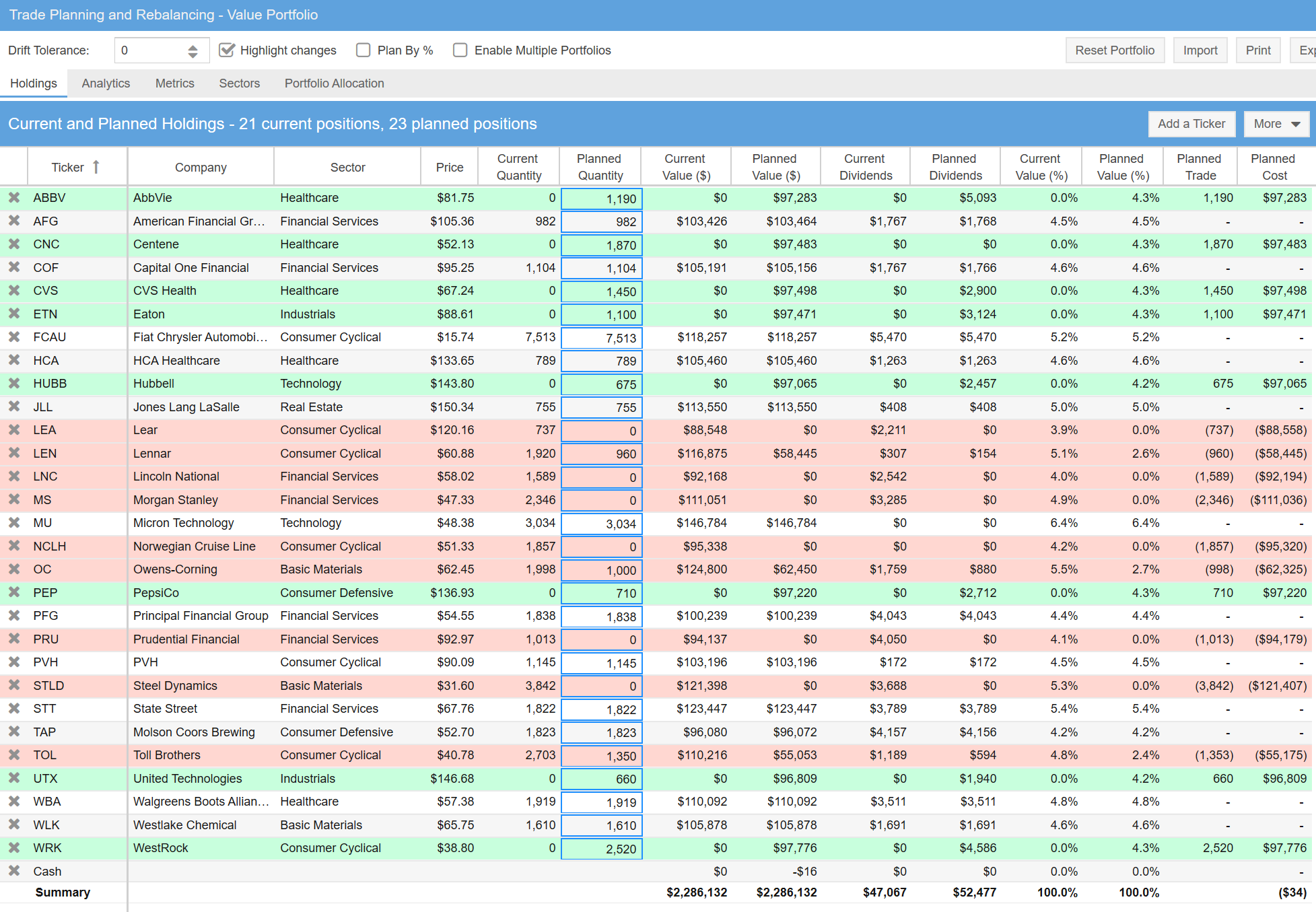The image size is (1316, 912).
Task: Click the Add a Ticker button
Action: (x=1191, y=124)
